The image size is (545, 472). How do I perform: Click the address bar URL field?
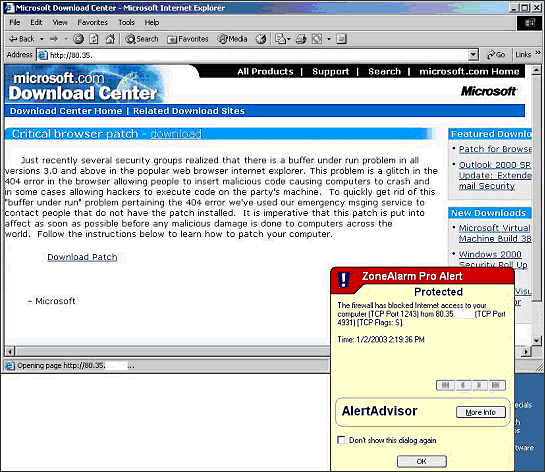[x=257, y=55]
